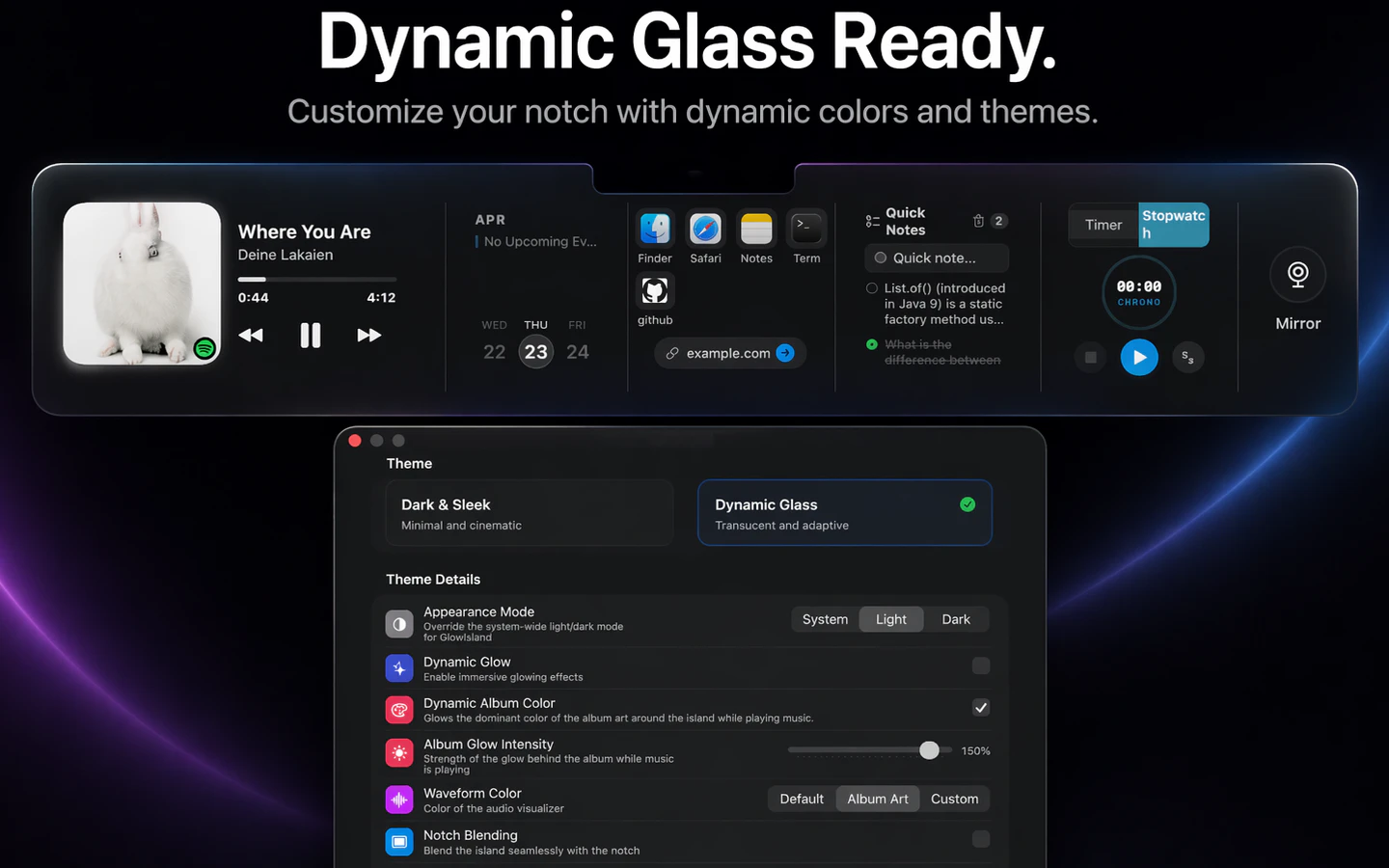
Task: Go to example.com with the blue arrow
Action: pos(785,353)
